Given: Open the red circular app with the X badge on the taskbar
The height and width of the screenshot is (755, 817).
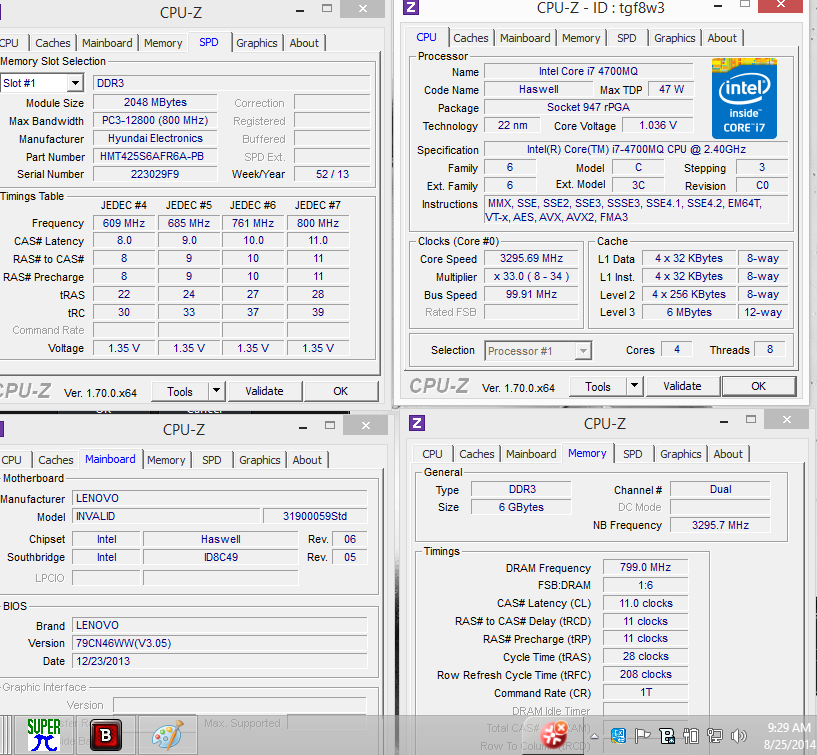Looking at the screenshot, I should point(553,734).
